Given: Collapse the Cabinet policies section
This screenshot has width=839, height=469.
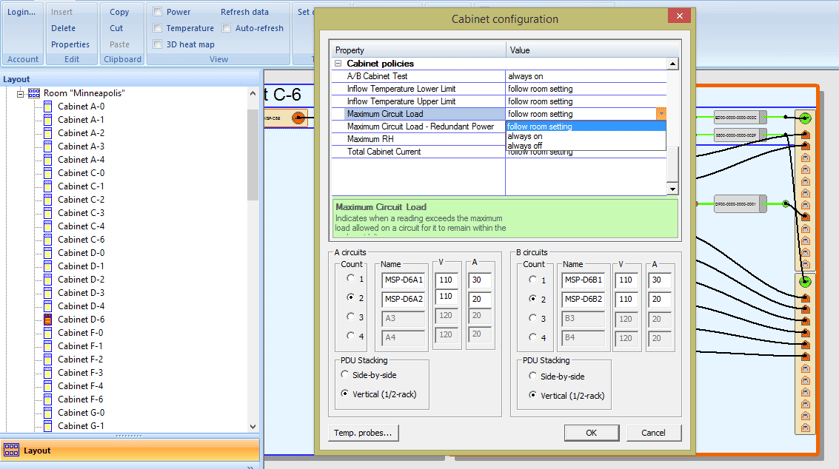Looking at the screenshot, I should (x=338, y=64).
